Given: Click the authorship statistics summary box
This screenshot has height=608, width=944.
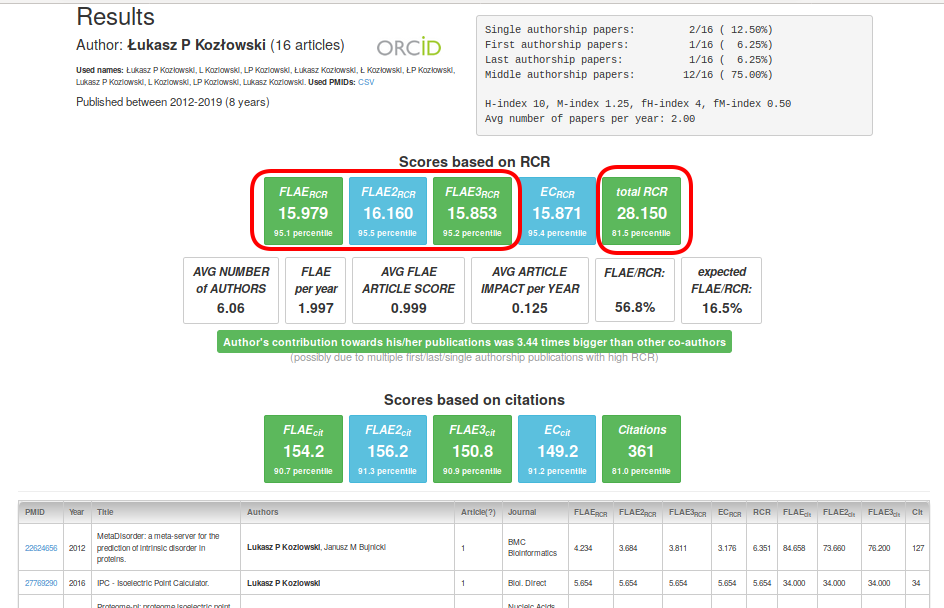Looking at the screenshot, I should [x=674, y=75].
